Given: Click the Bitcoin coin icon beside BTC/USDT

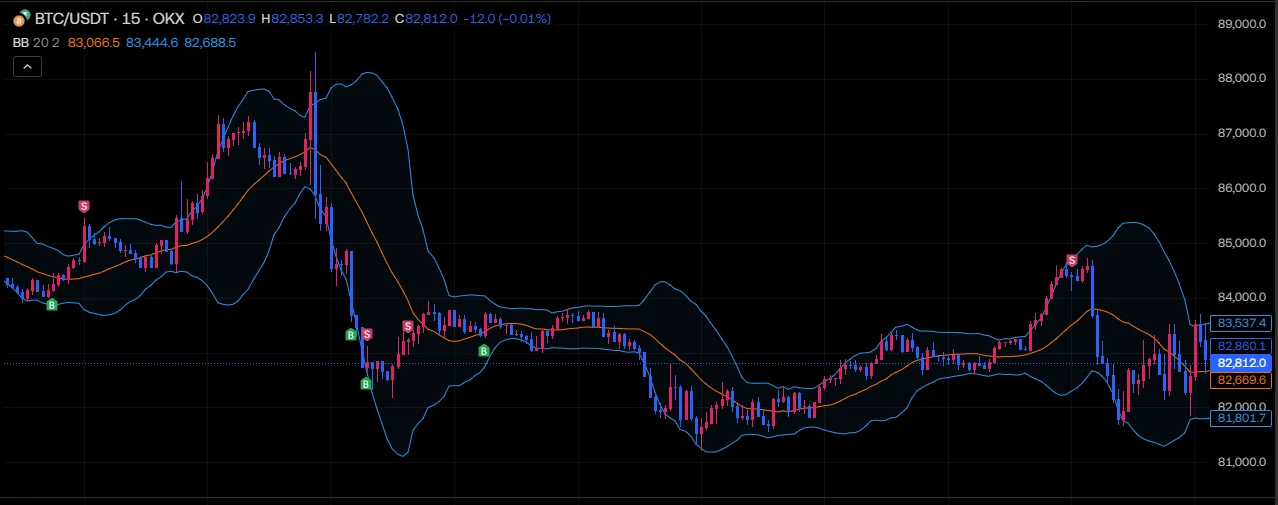Looking at the screenshot, I should (x=22, y=18).
